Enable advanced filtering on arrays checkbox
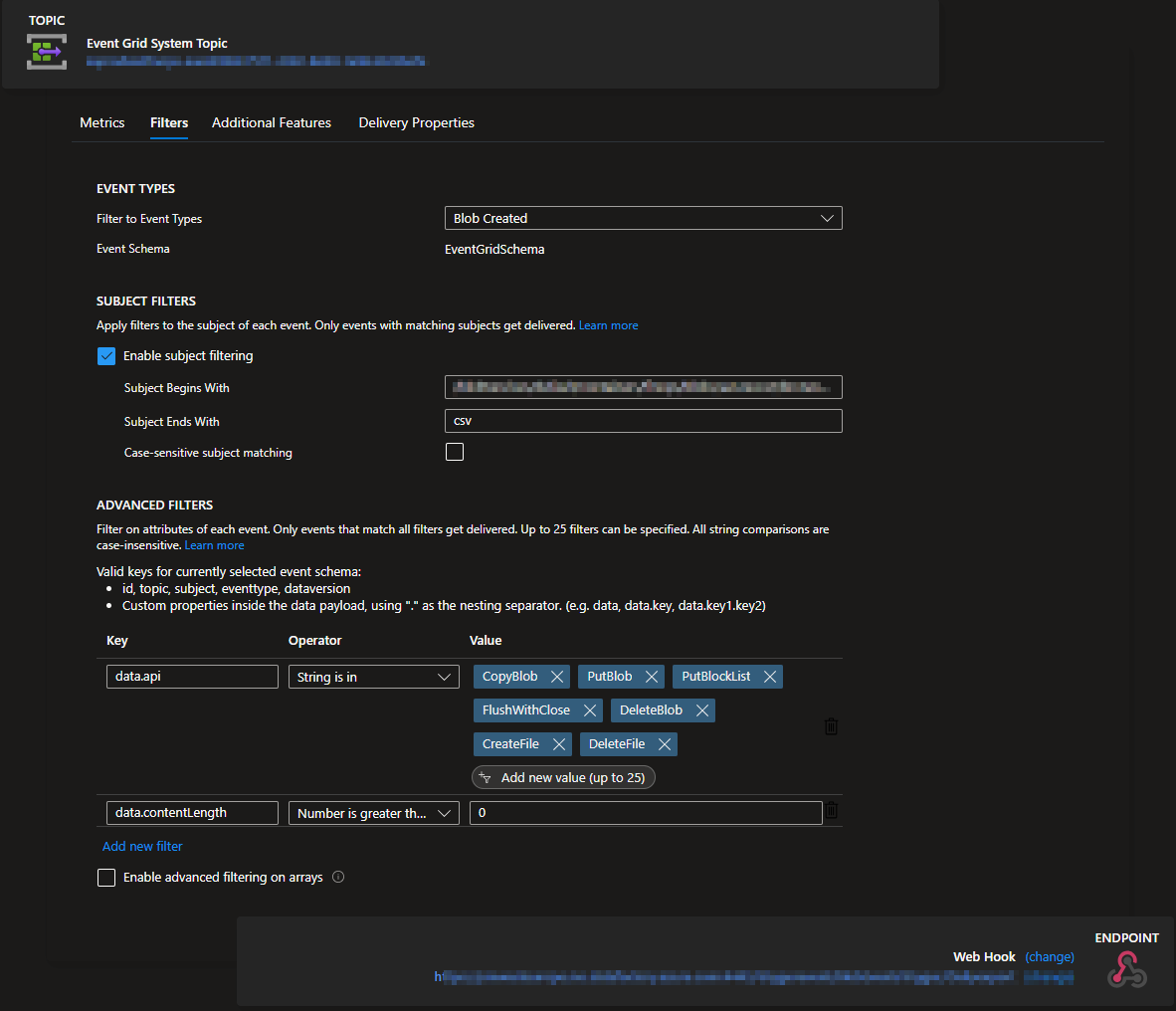 pyautogui.click(x=106, y=877)
